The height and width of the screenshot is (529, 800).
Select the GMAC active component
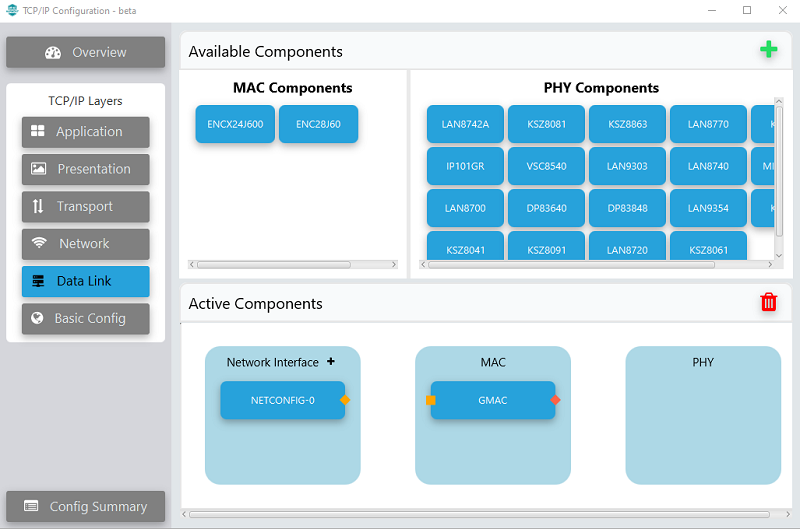(493, 400)
